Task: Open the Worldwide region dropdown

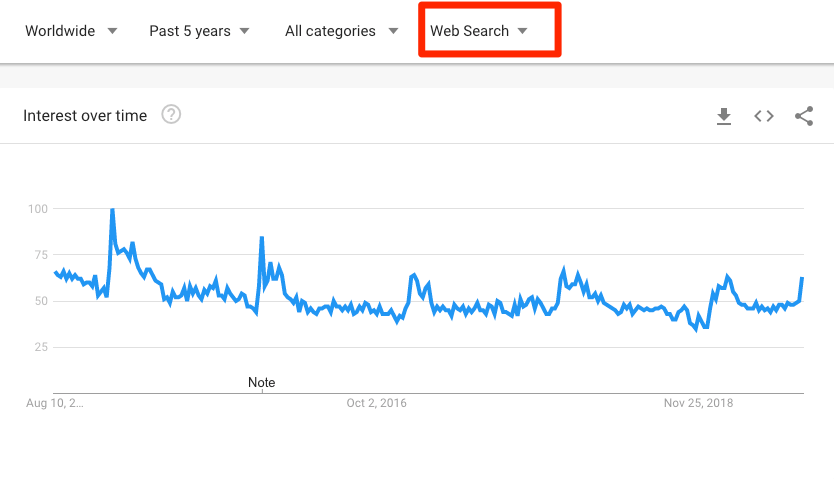Action: pyautogui.click(x=61, y=31)
